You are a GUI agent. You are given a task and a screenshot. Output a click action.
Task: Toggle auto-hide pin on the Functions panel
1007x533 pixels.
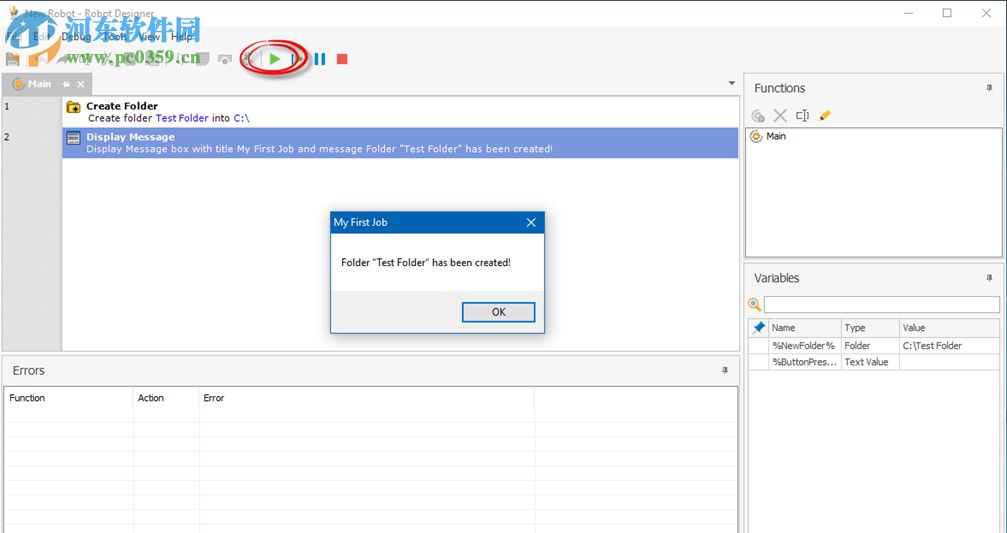pyautogui.click(x=989, y=89)
